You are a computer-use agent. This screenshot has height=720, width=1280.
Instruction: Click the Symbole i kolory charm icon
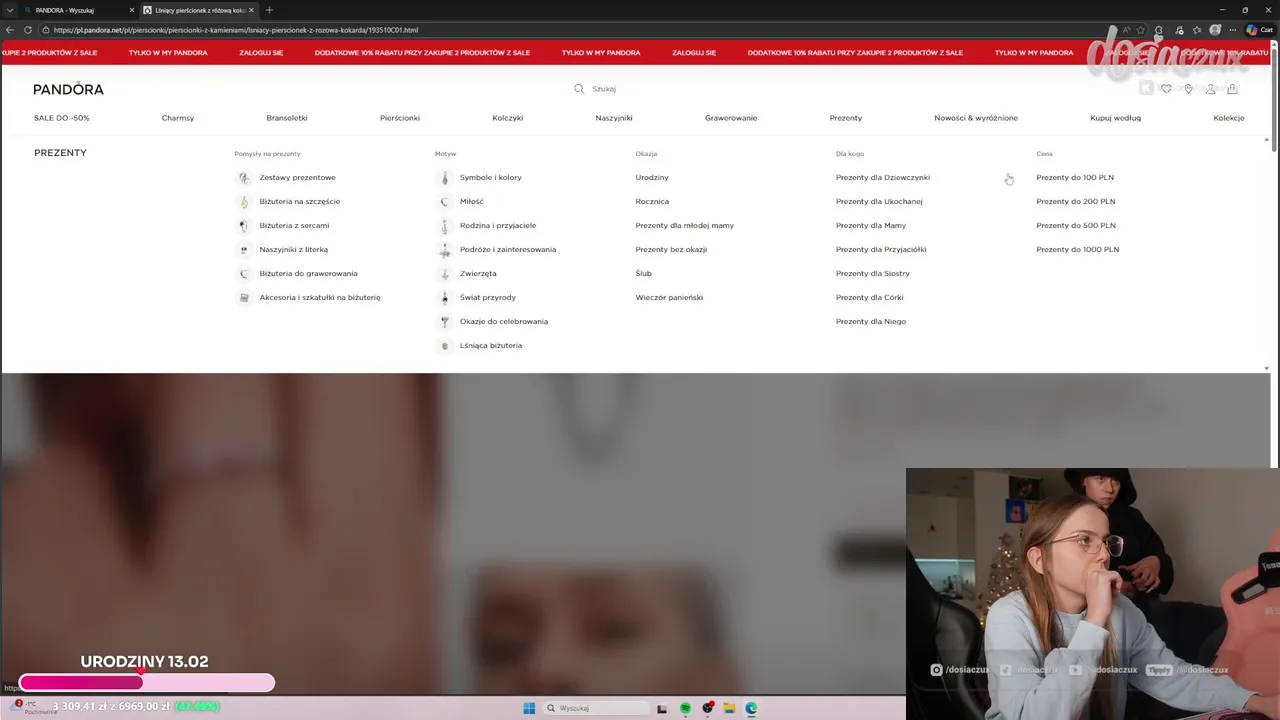pos(445,177)
